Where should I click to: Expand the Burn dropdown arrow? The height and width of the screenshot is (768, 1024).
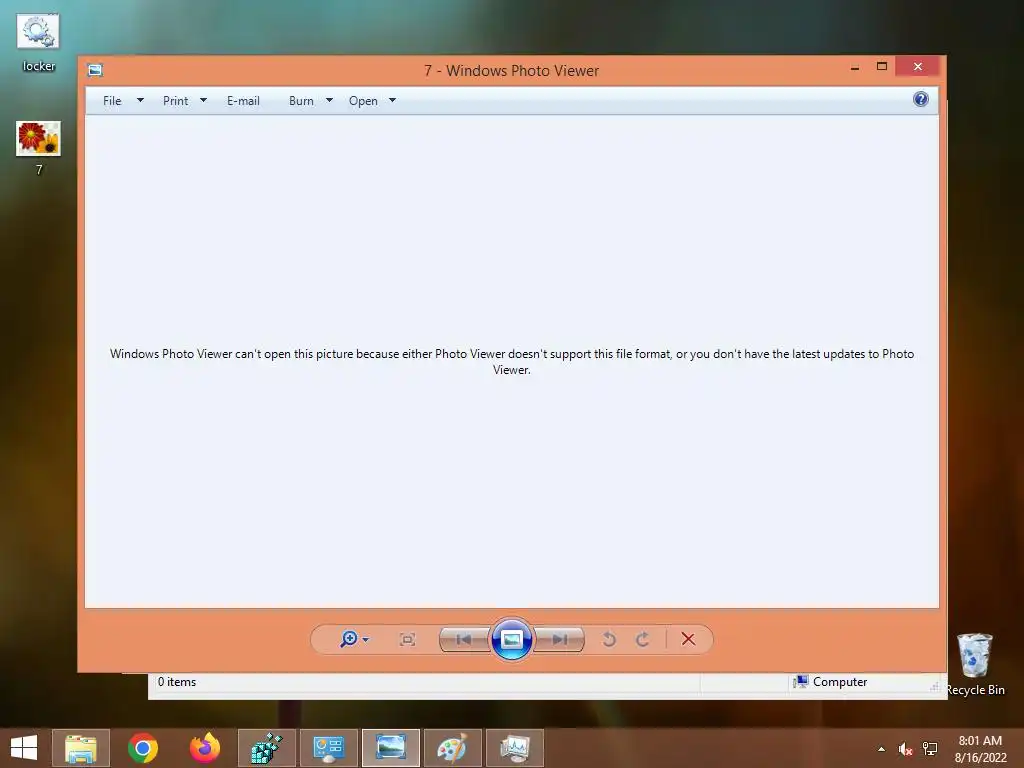(329, 101)
